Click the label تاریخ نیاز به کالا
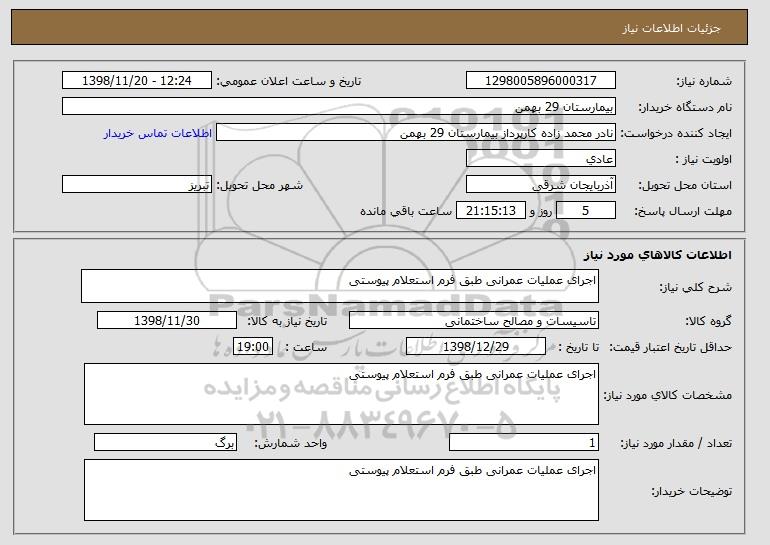The image size is (770, 545). point(287,322)
